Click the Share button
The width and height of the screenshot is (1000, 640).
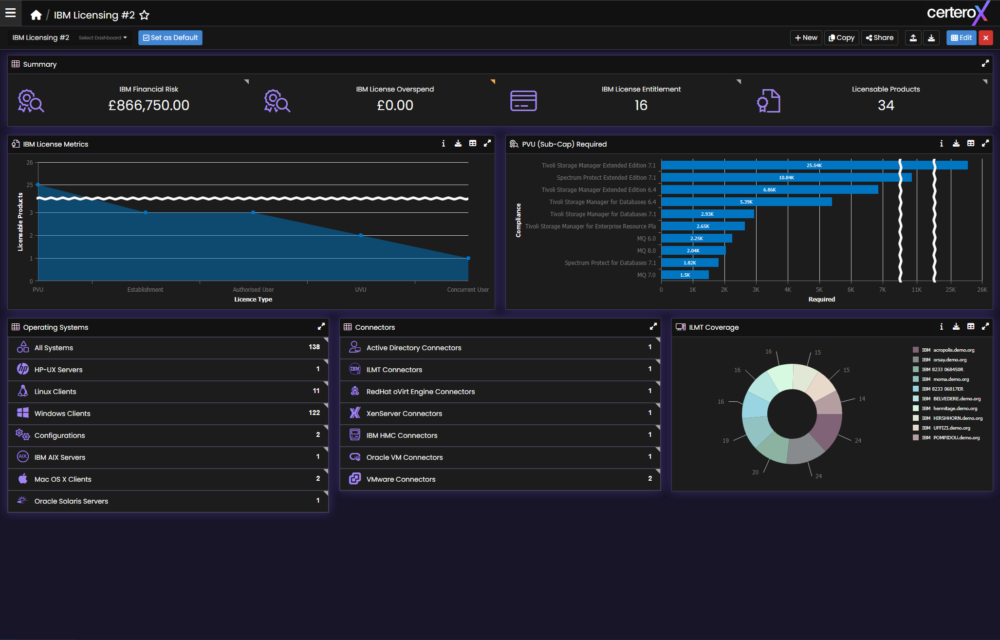coord(879,37)
